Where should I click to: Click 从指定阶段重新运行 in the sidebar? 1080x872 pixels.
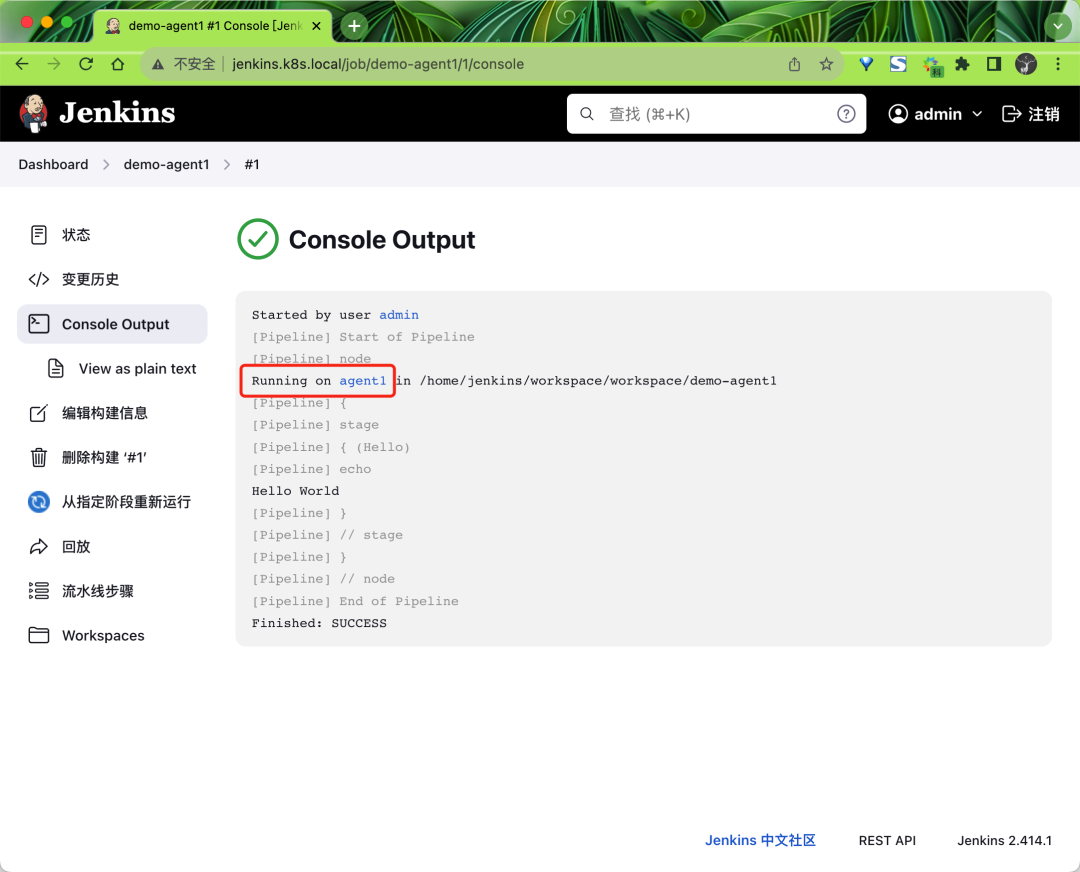pos(112,502)
